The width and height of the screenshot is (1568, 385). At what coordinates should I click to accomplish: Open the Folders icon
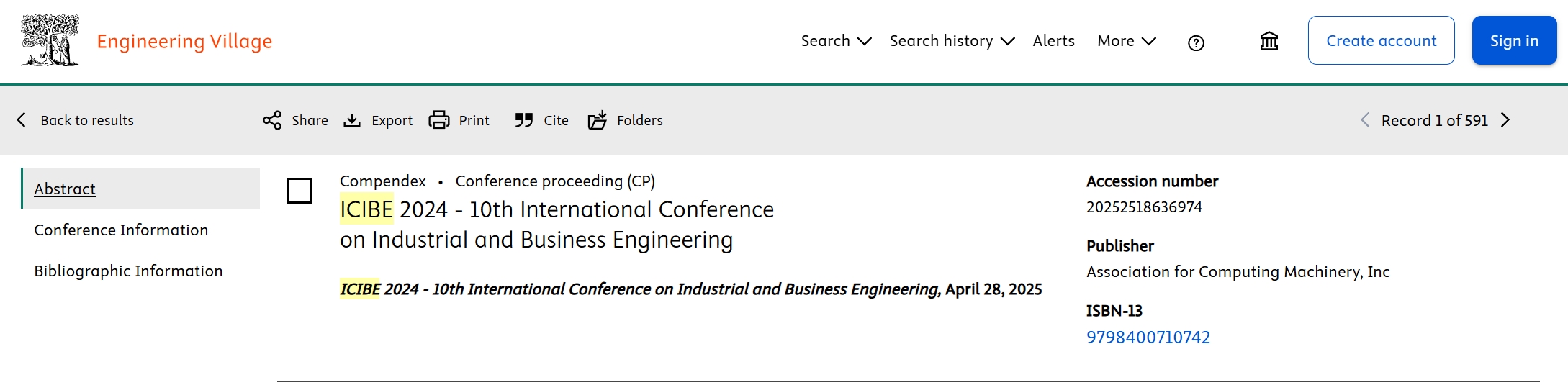(x=598, y=120)
